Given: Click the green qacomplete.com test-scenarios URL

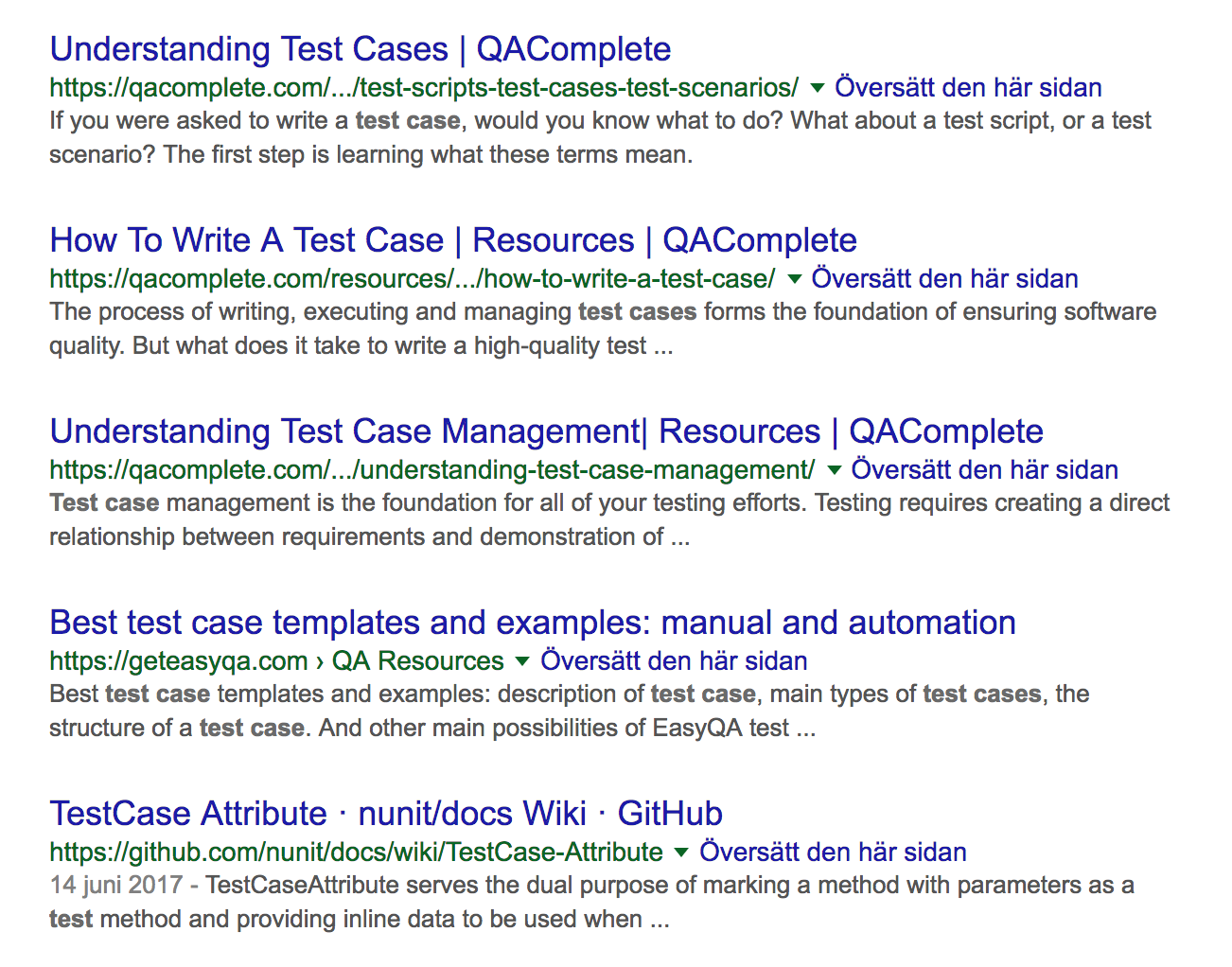Looking at the screenshot, I should pyautogui.click(x=424, y=88).
